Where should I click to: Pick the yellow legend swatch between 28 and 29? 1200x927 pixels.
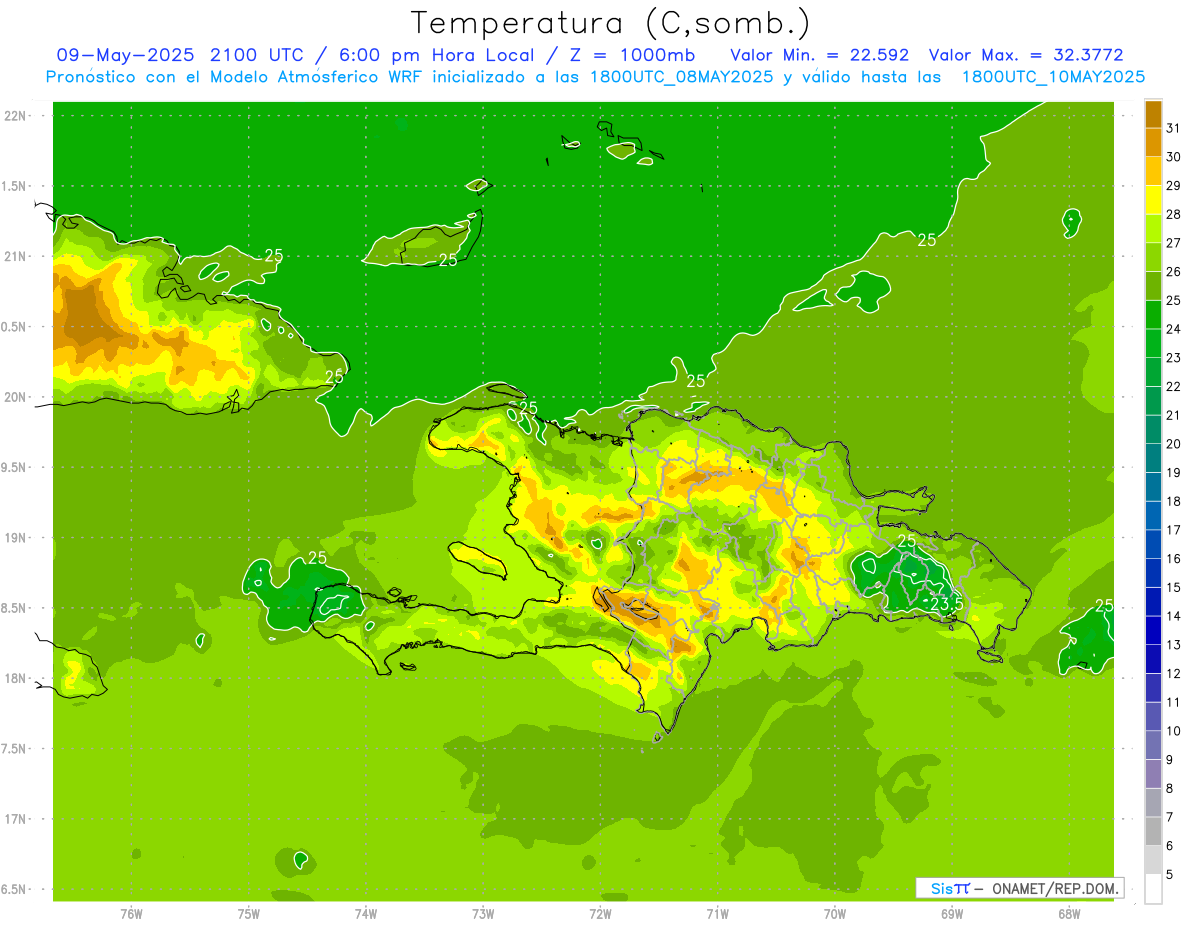[1153, 200]
